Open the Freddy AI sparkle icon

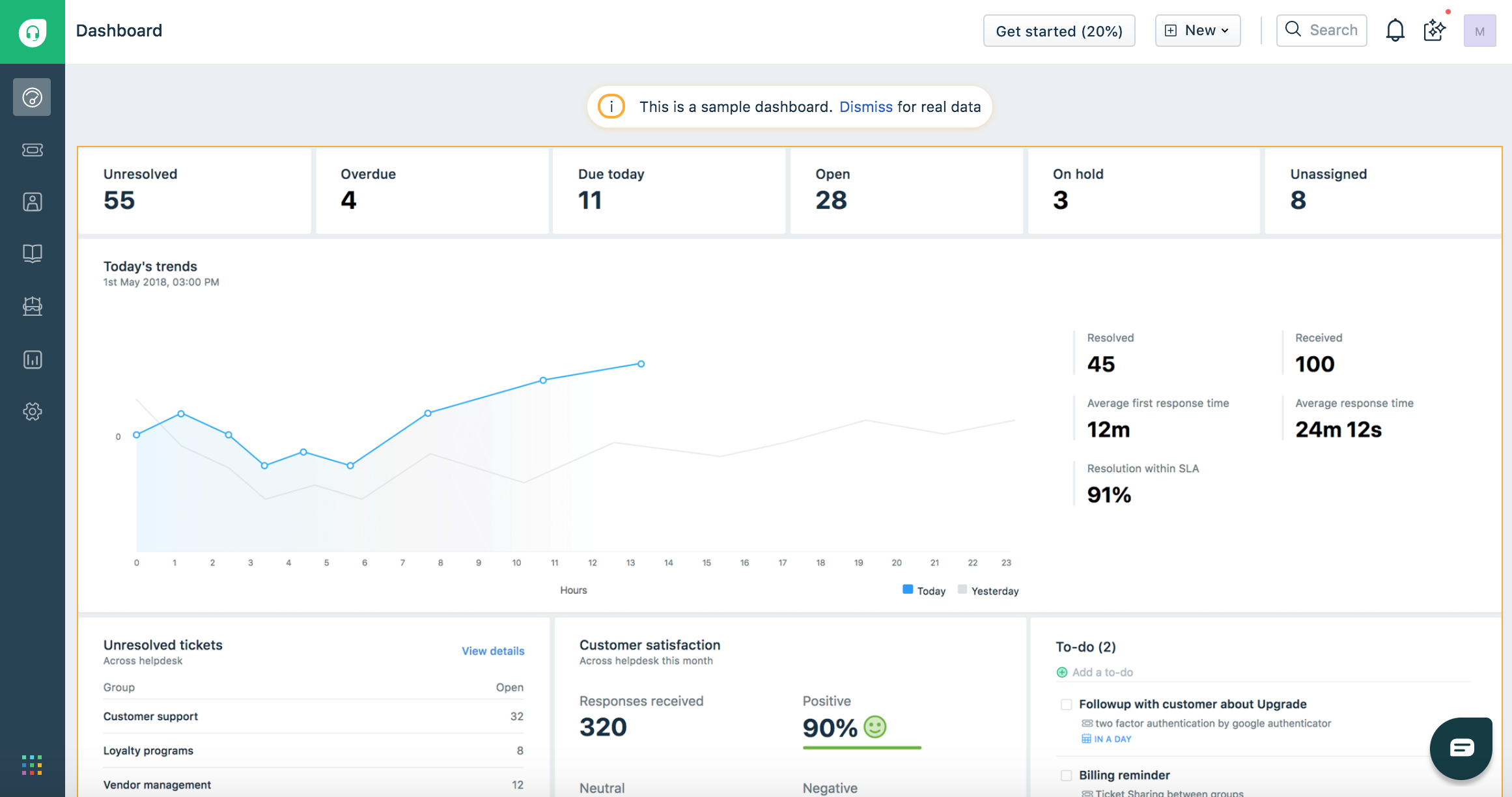[x=1435, y=31]
